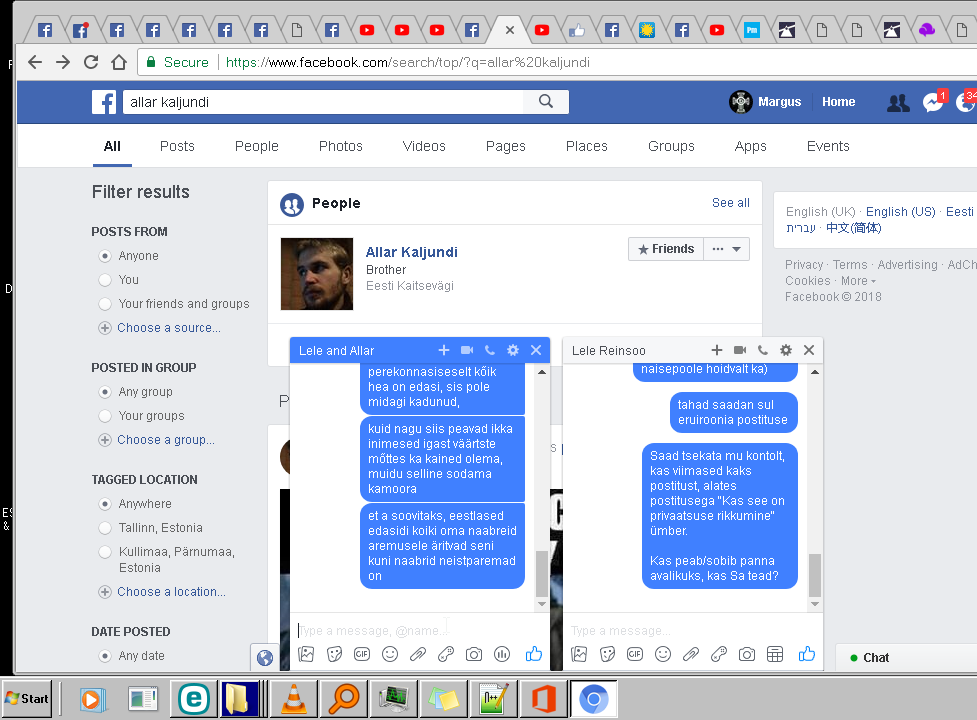The width and height of the screenshot is (977, 720).
Task: Select Any group radio button
Action: [x=105, y=392]
